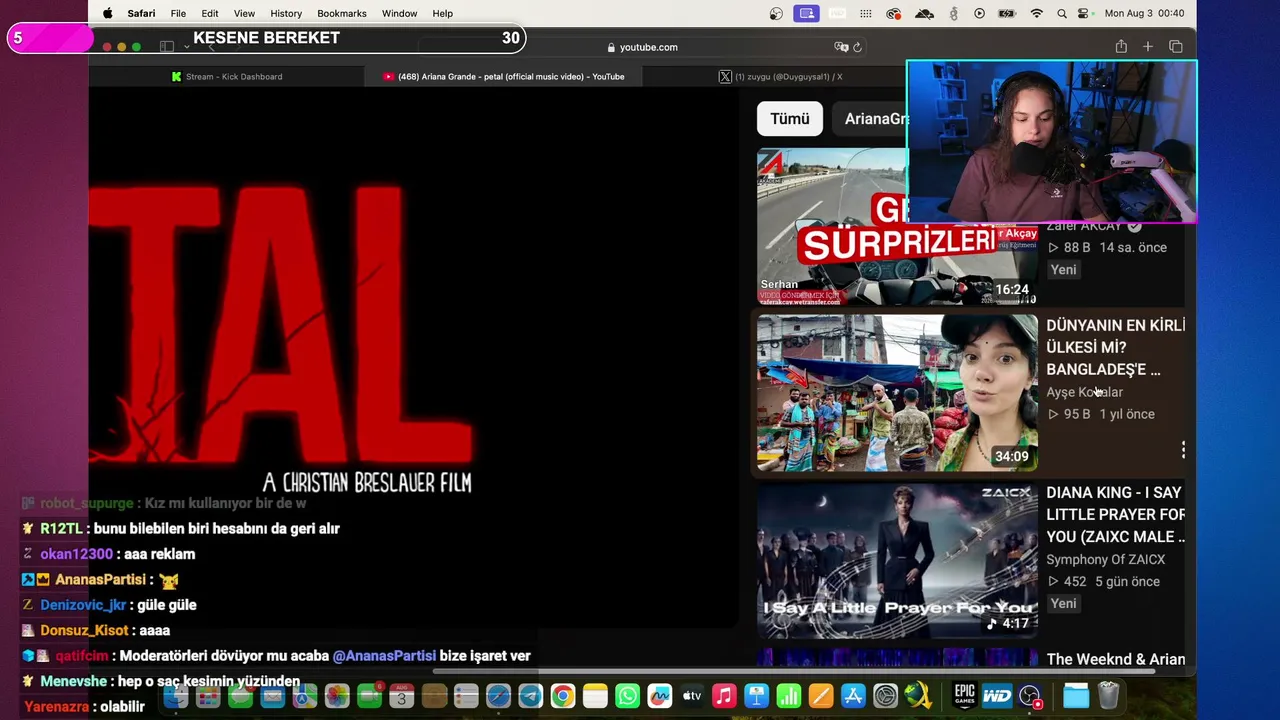1280x720 pixels.
Task: Open the WD app from the Dock
Action: pos(997,696)
